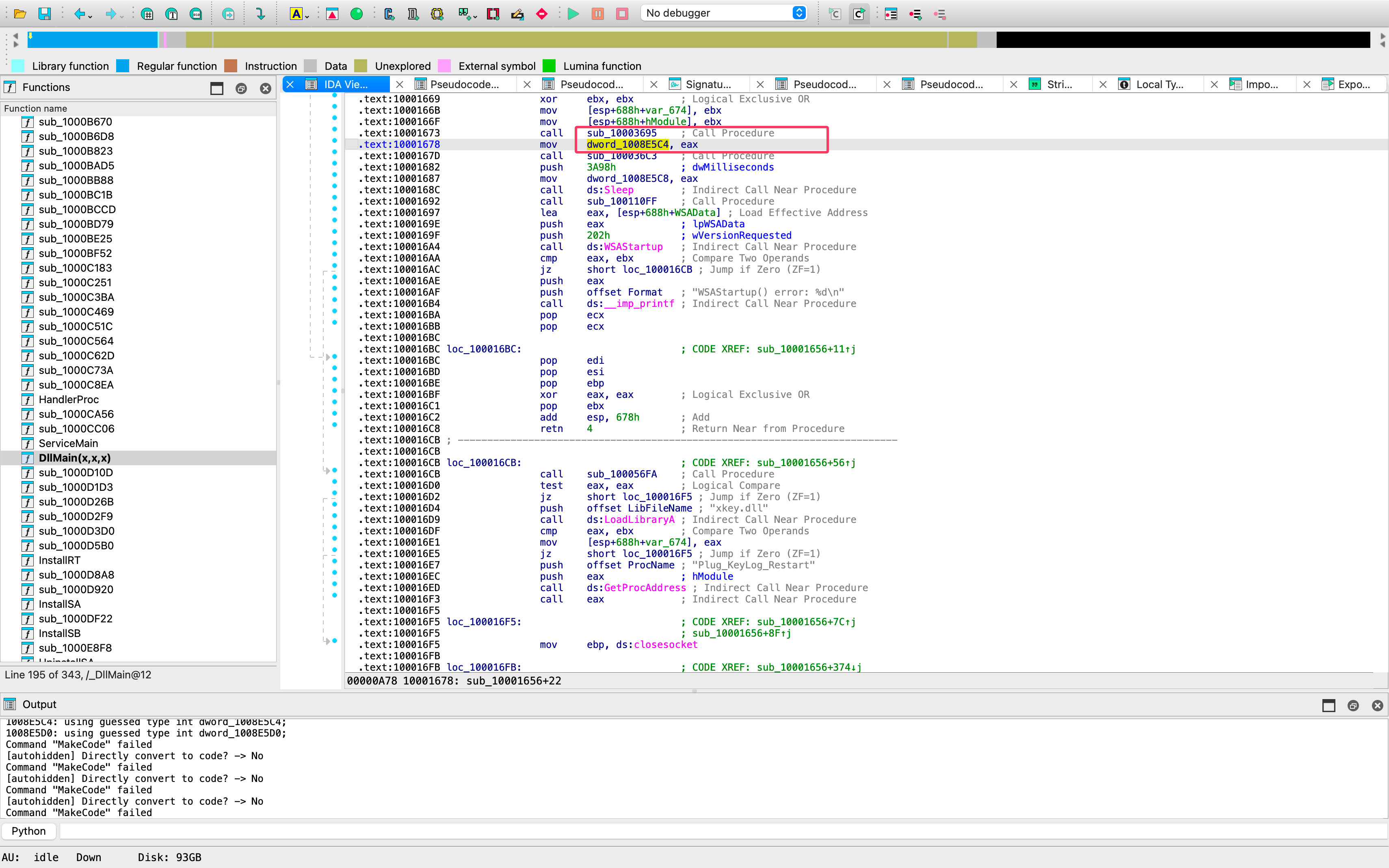Jump forward with the blue right arrow
Viewport: 1389px width, 868px height.
click(x=111, y=13)
